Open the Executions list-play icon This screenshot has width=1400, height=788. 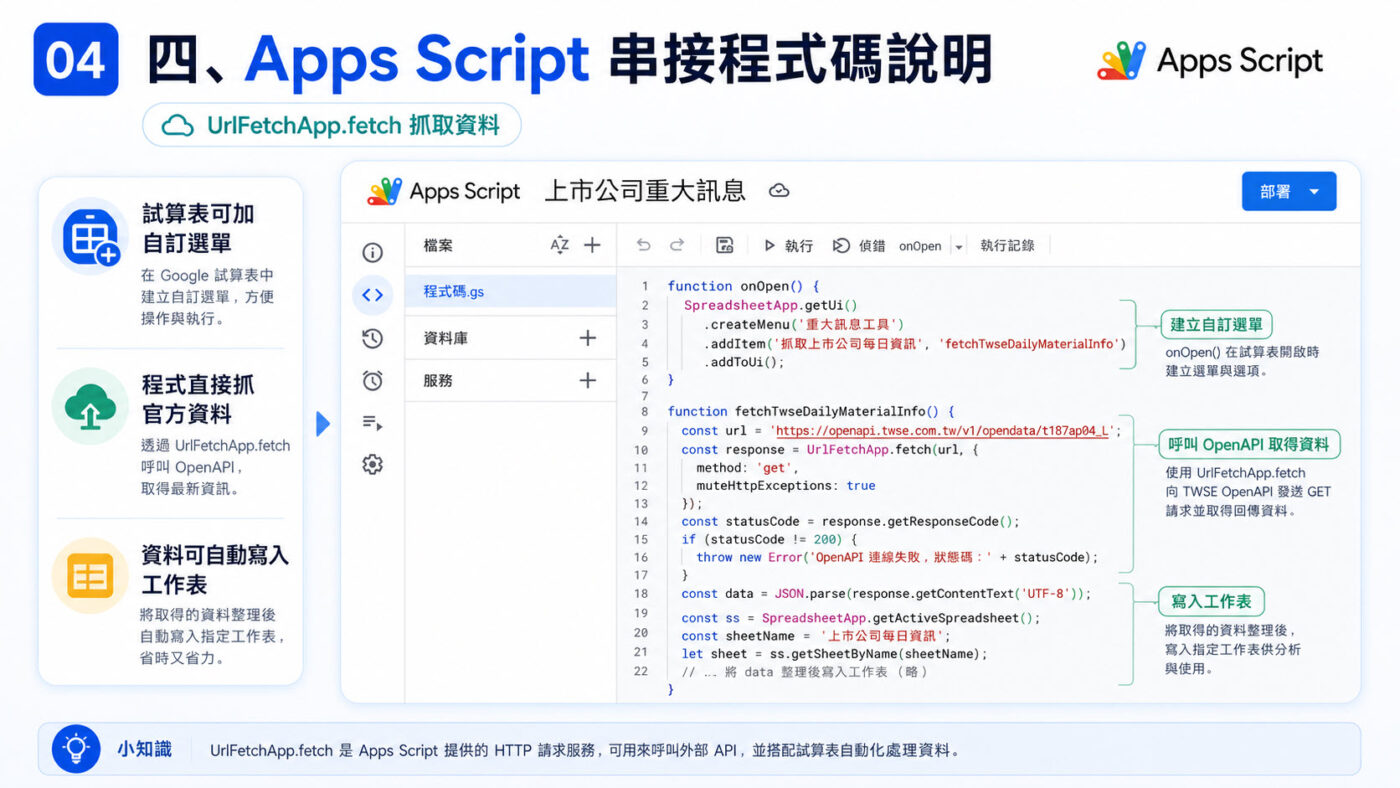372,423
